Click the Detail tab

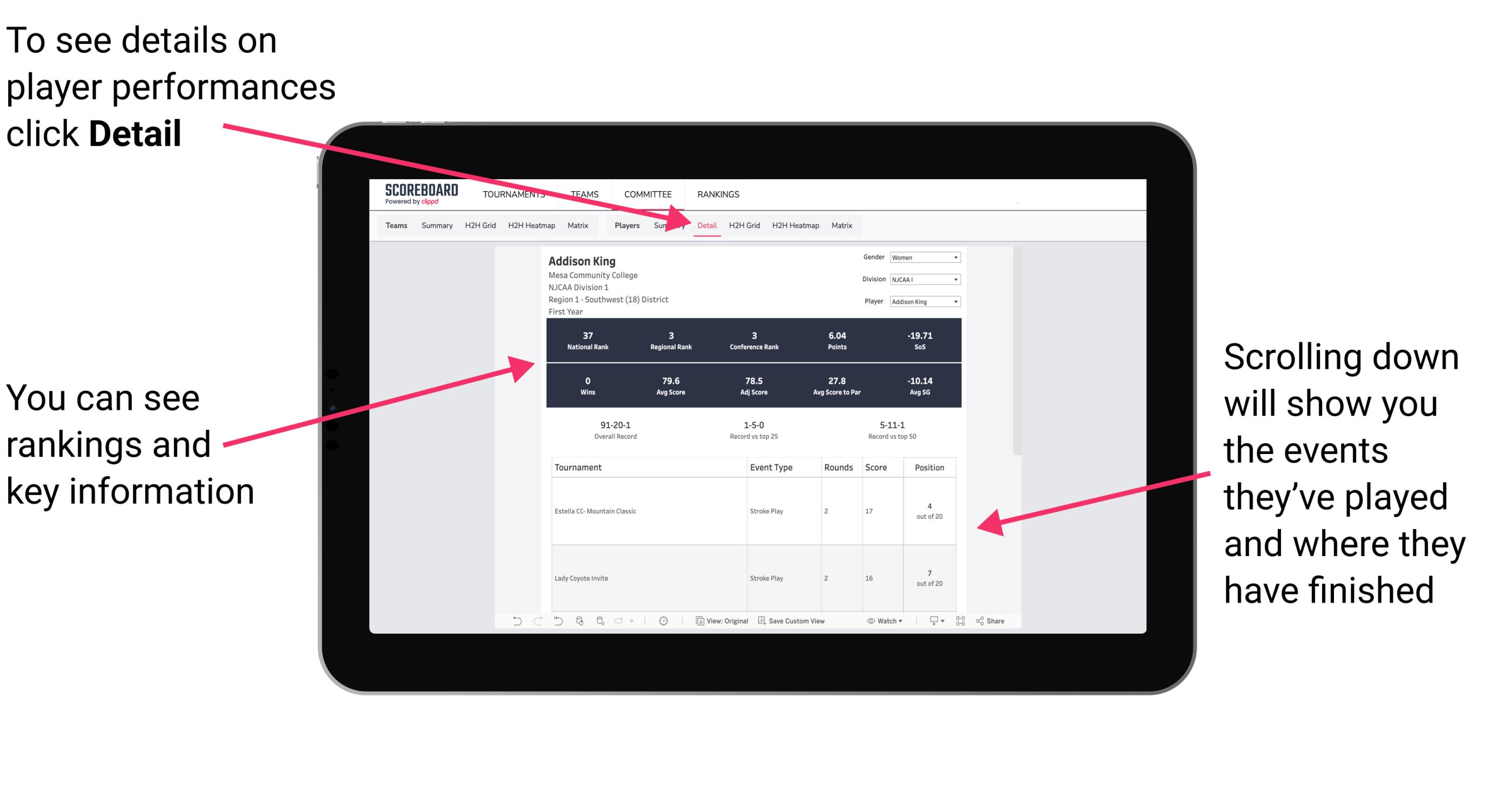(x=707, y=225)
